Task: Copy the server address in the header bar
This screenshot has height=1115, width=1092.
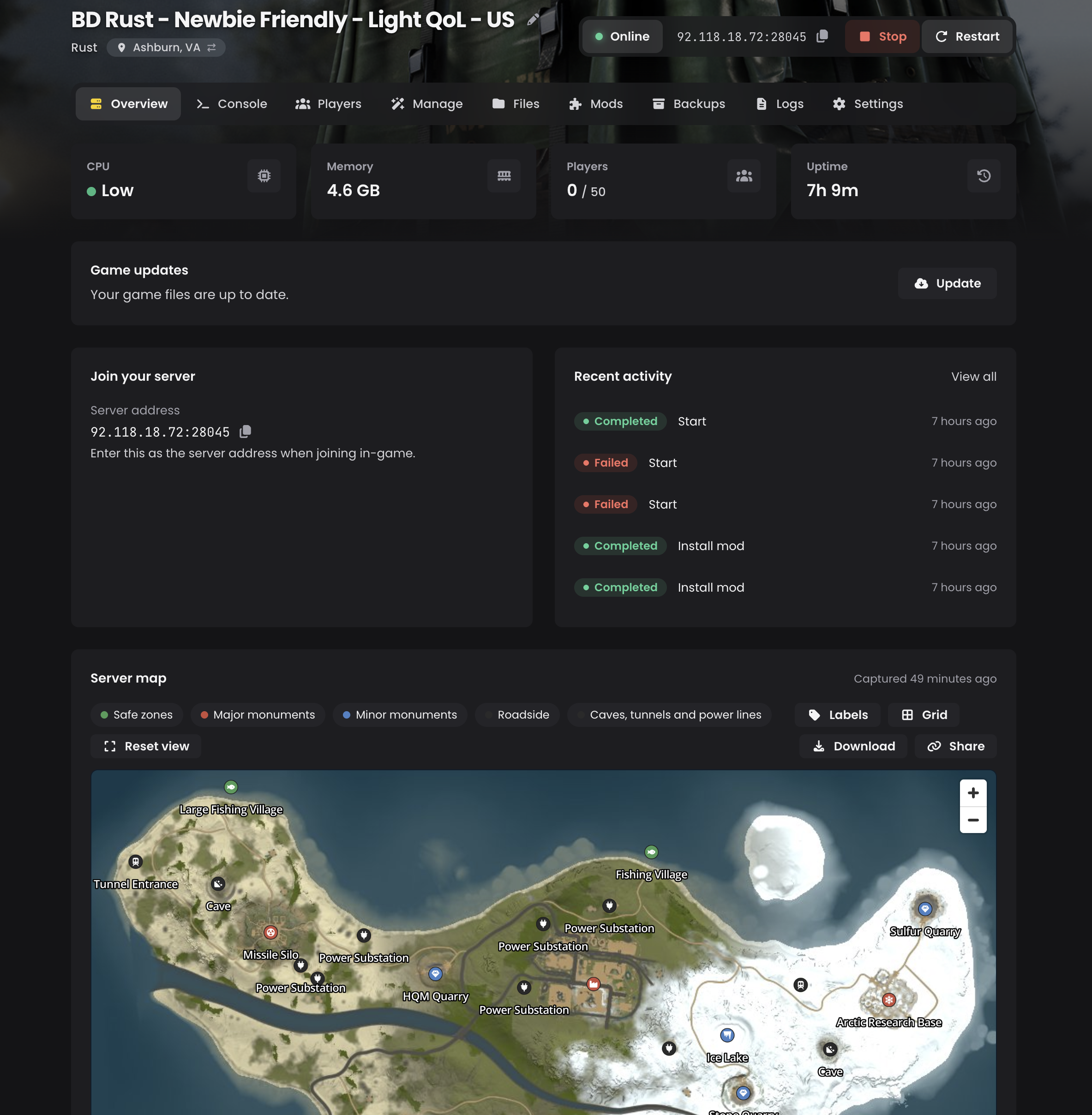Action: (x=822, y=36)
